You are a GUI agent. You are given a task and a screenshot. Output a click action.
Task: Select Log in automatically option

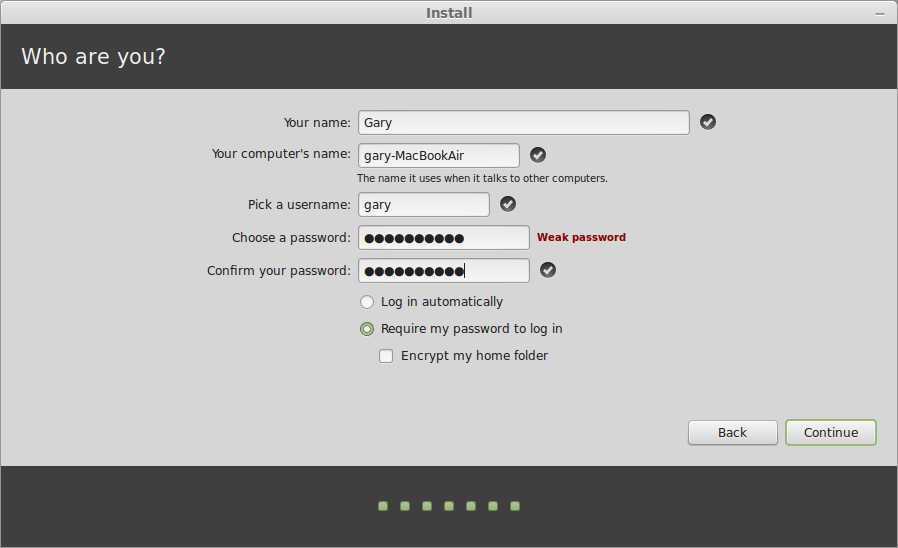tap(367, 302)
